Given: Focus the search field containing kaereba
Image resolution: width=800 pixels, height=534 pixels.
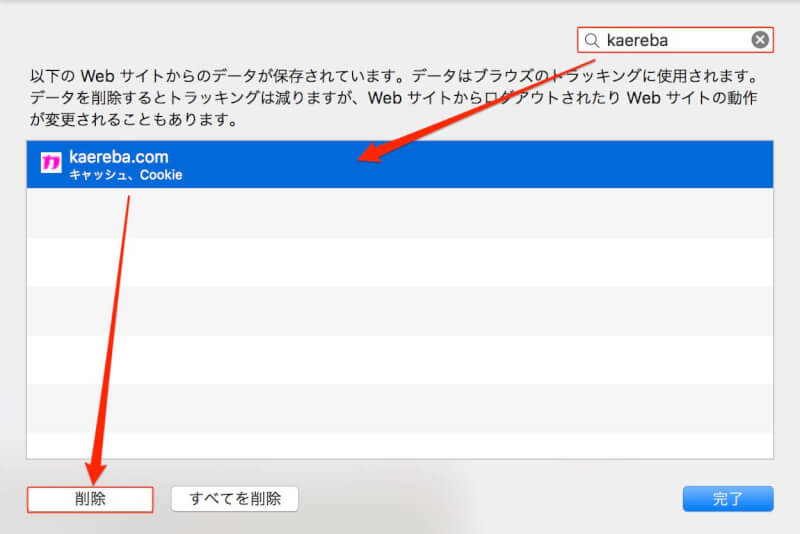Looking at the screenshot, I should pyautogui.click(x=676, y=40).
